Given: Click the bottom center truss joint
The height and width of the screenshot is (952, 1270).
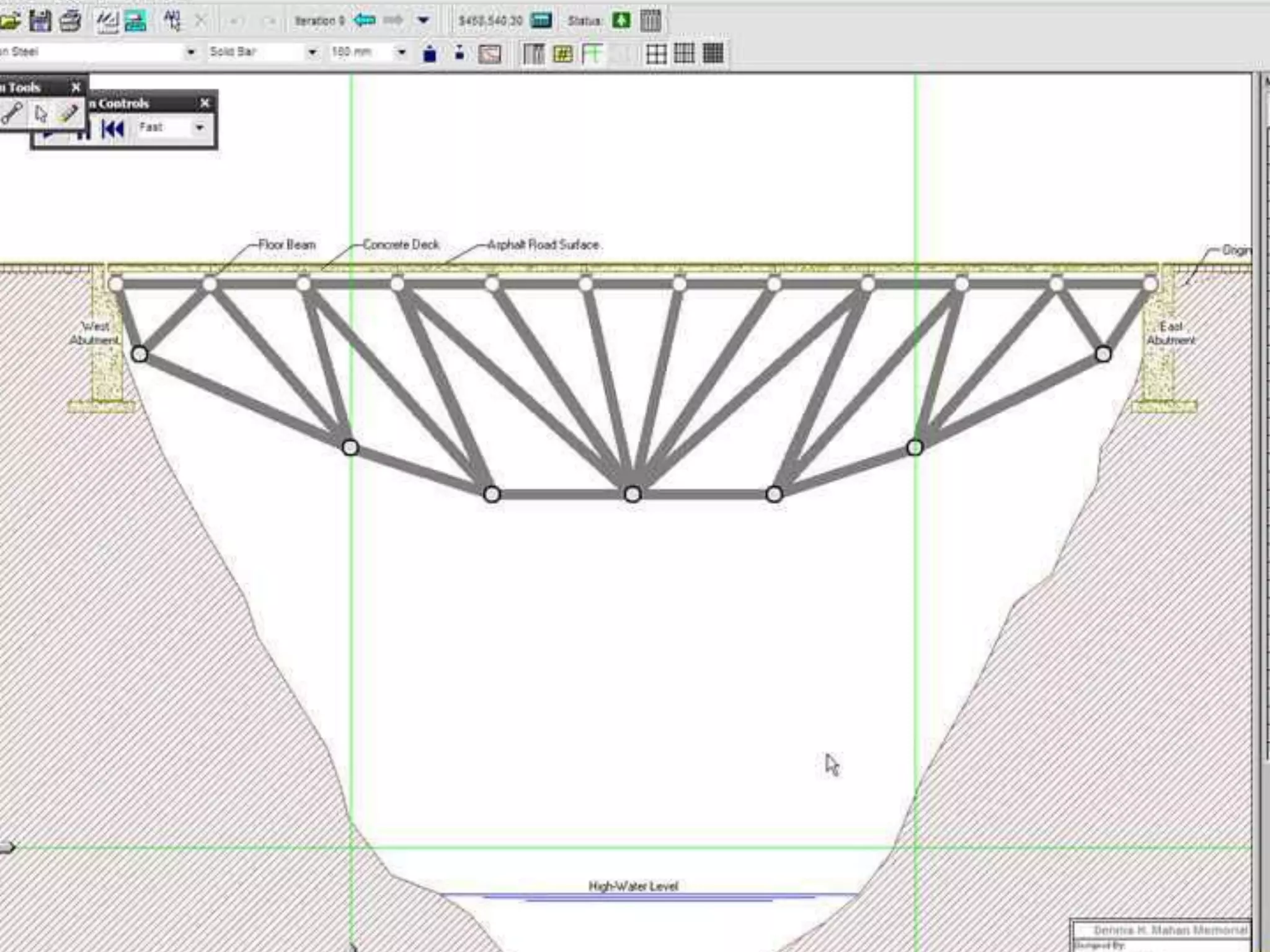Looking at the screenshot, I should point(633,494).
